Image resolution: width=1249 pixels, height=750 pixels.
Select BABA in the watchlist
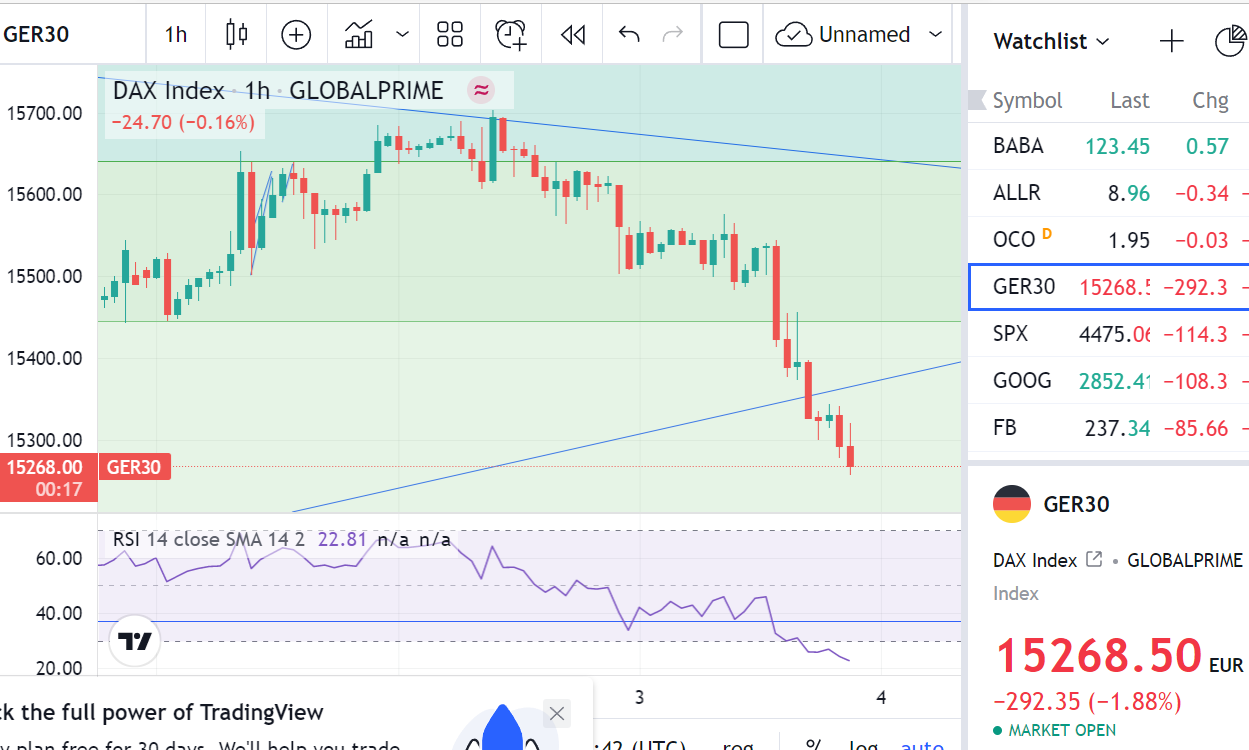1018,146
